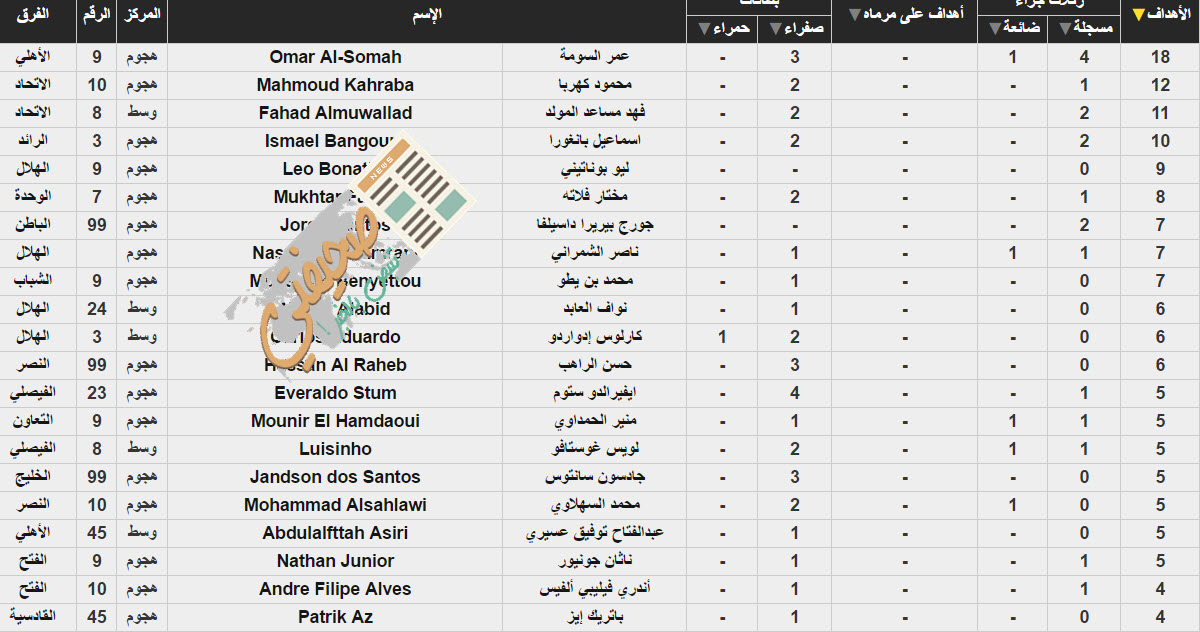Click the الرقم column header
Screen dimensions: 1200x632
97,15
